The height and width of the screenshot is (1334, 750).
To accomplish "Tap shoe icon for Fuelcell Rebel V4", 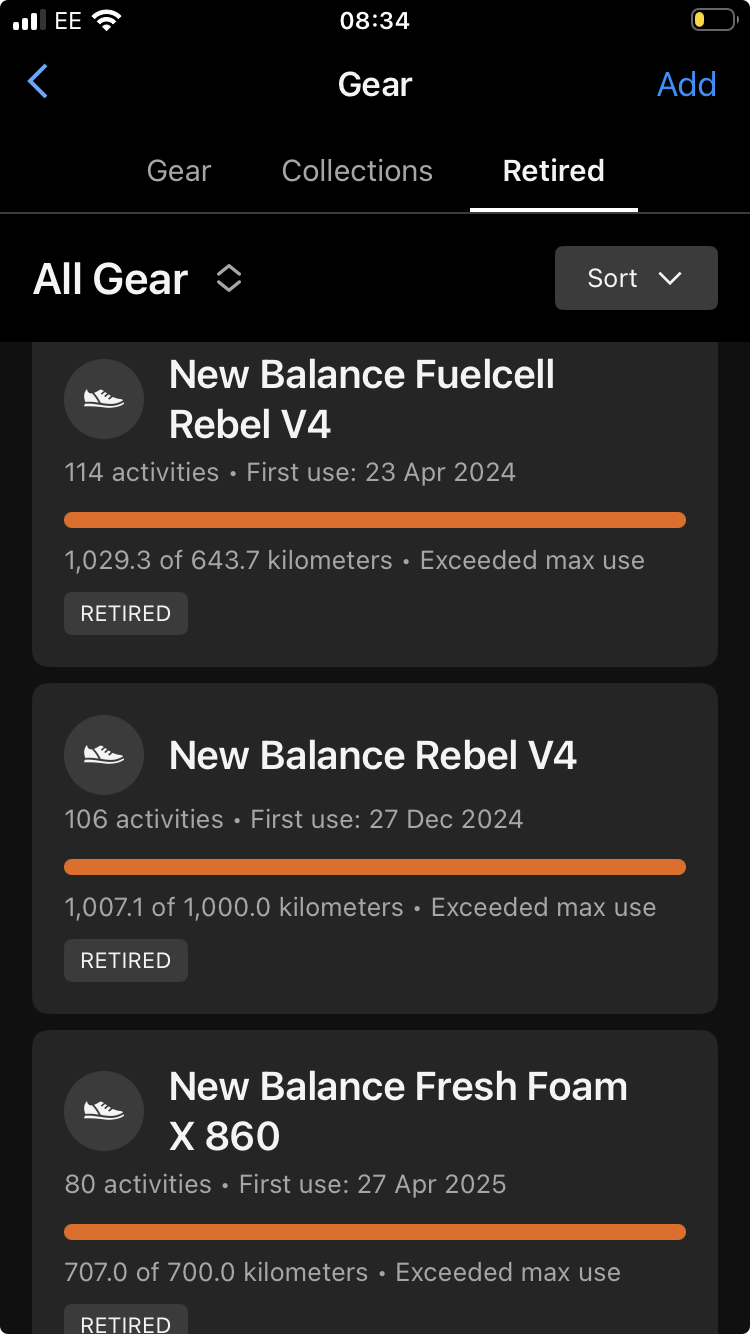I will 104,399.
